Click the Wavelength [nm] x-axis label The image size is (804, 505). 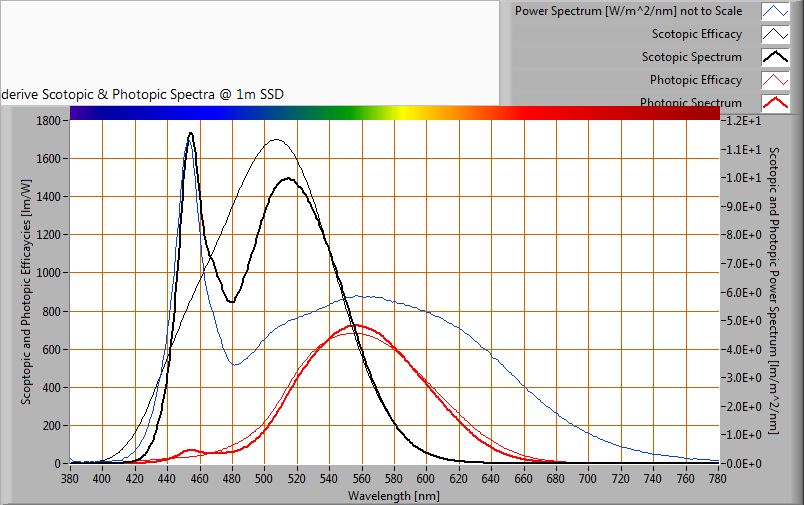point(393,495)
